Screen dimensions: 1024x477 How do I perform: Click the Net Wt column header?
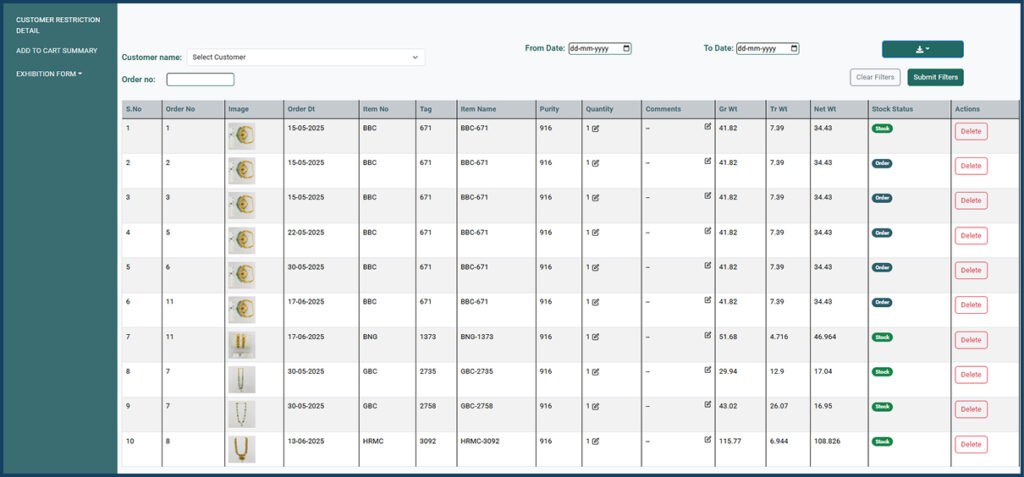click(823, 109)
